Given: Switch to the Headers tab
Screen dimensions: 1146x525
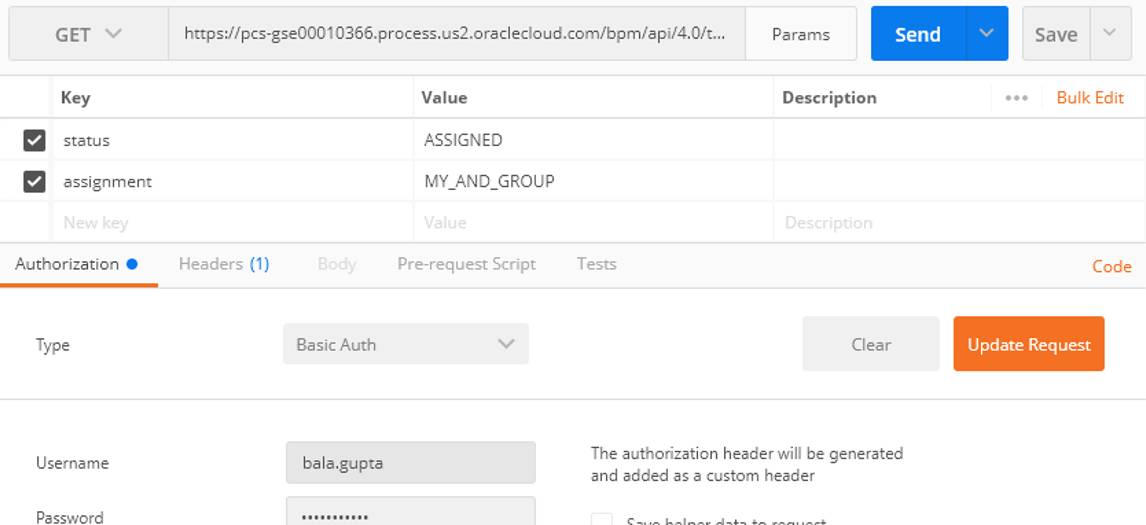Looking at the screenshot, I should tap(223, 264).
